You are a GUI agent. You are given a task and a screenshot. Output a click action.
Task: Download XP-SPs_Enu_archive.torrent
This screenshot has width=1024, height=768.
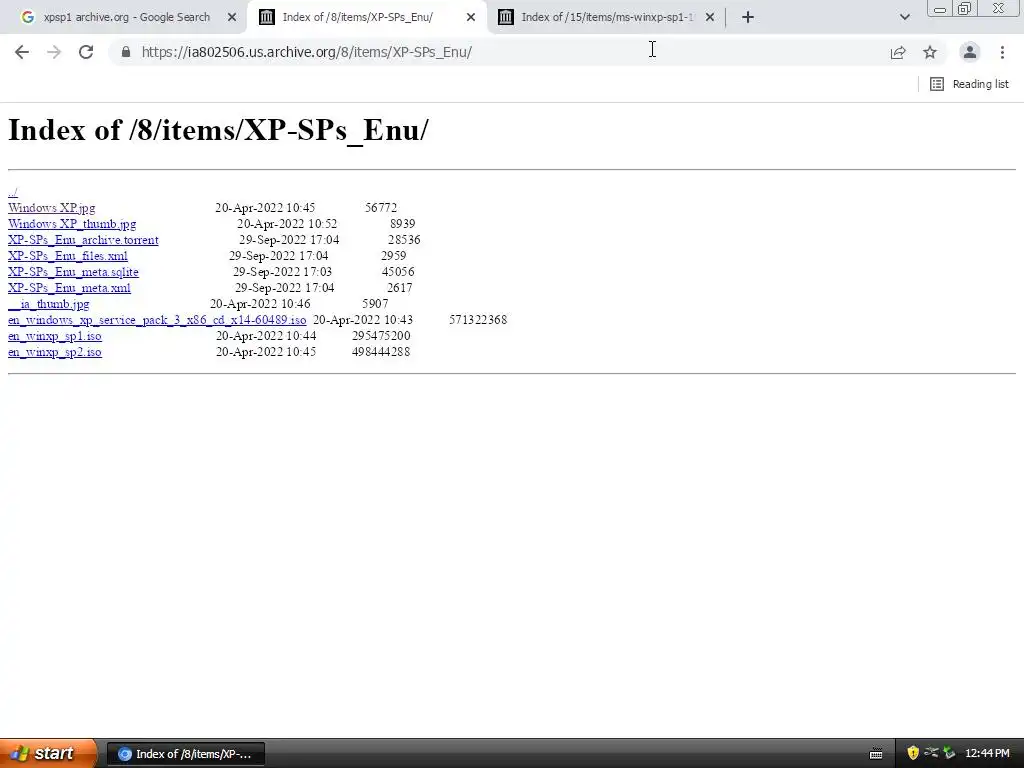(x=83, y=240)
